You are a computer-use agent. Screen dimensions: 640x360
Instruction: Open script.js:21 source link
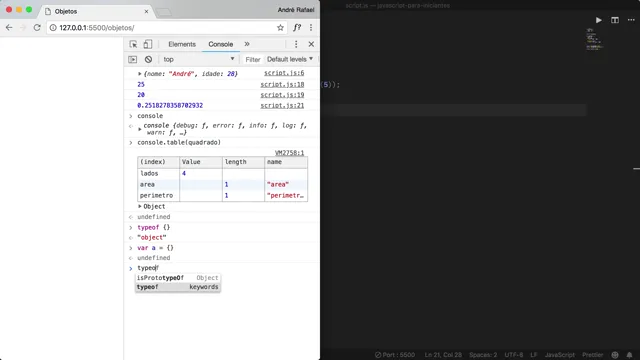pos(282,105)
